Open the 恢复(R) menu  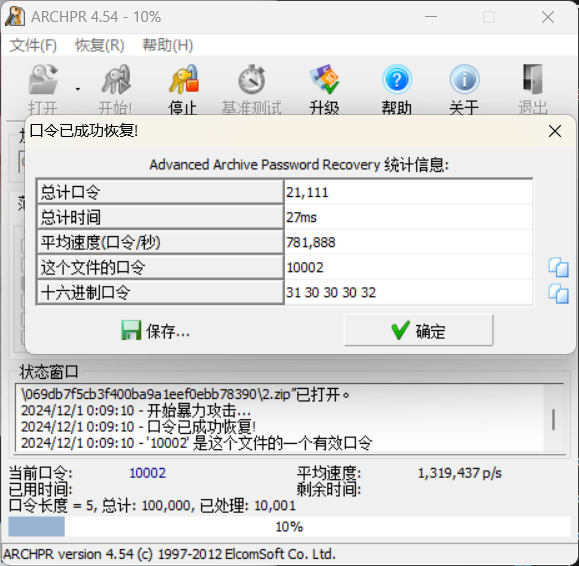click(x=100, y=45)
